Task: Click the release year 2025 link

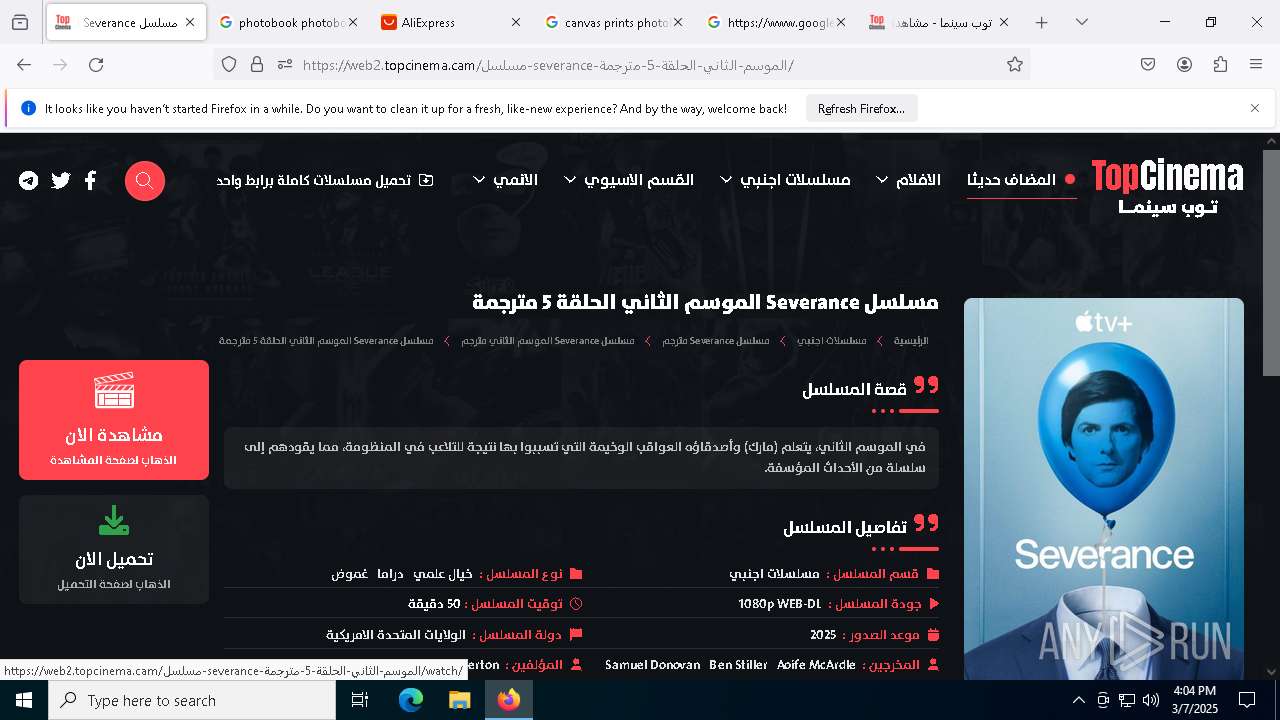Action: click(823, 635)
